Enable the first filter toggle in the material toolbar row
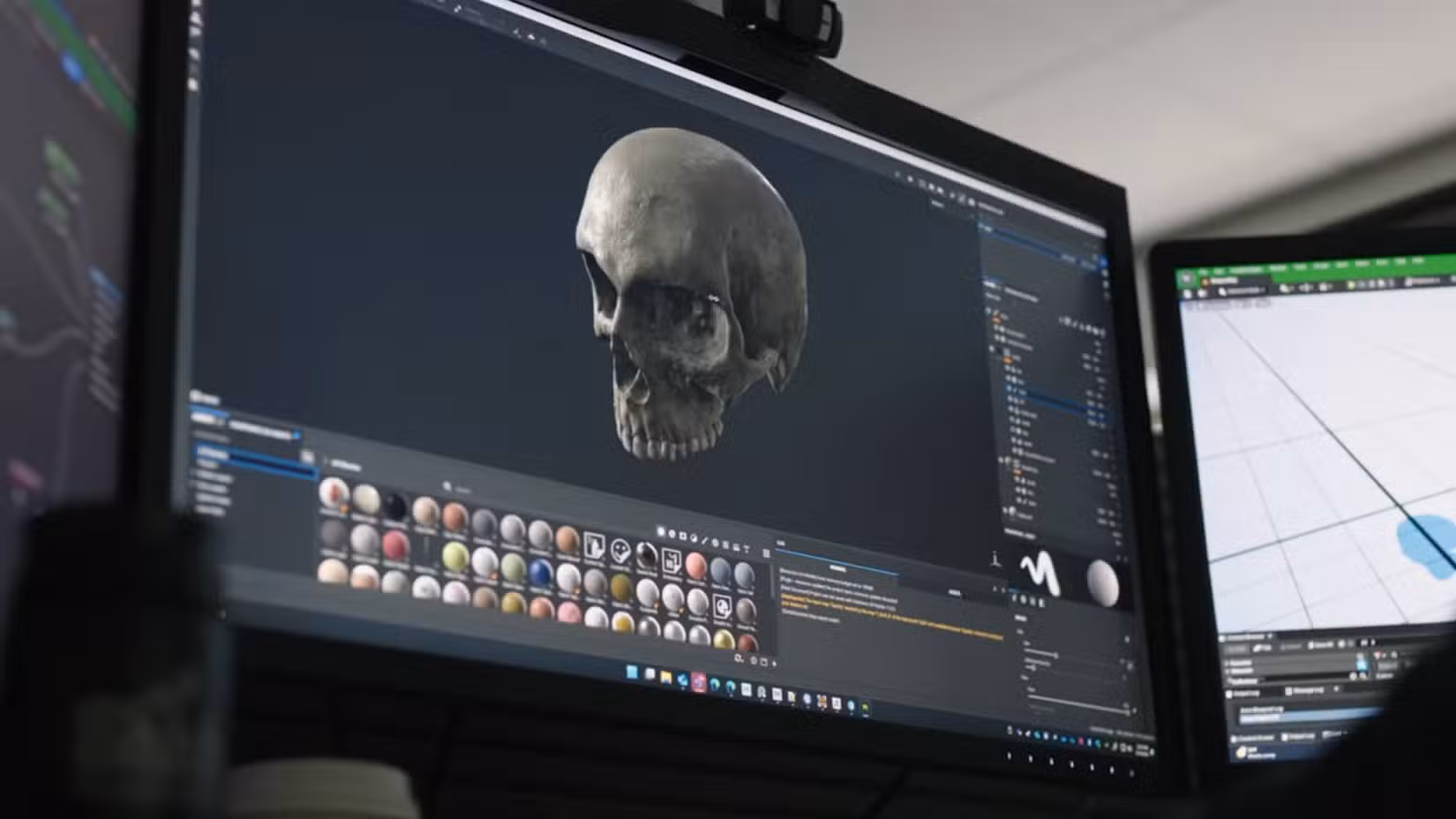Viewport: 1456px width, 819px height. (661, 530)
